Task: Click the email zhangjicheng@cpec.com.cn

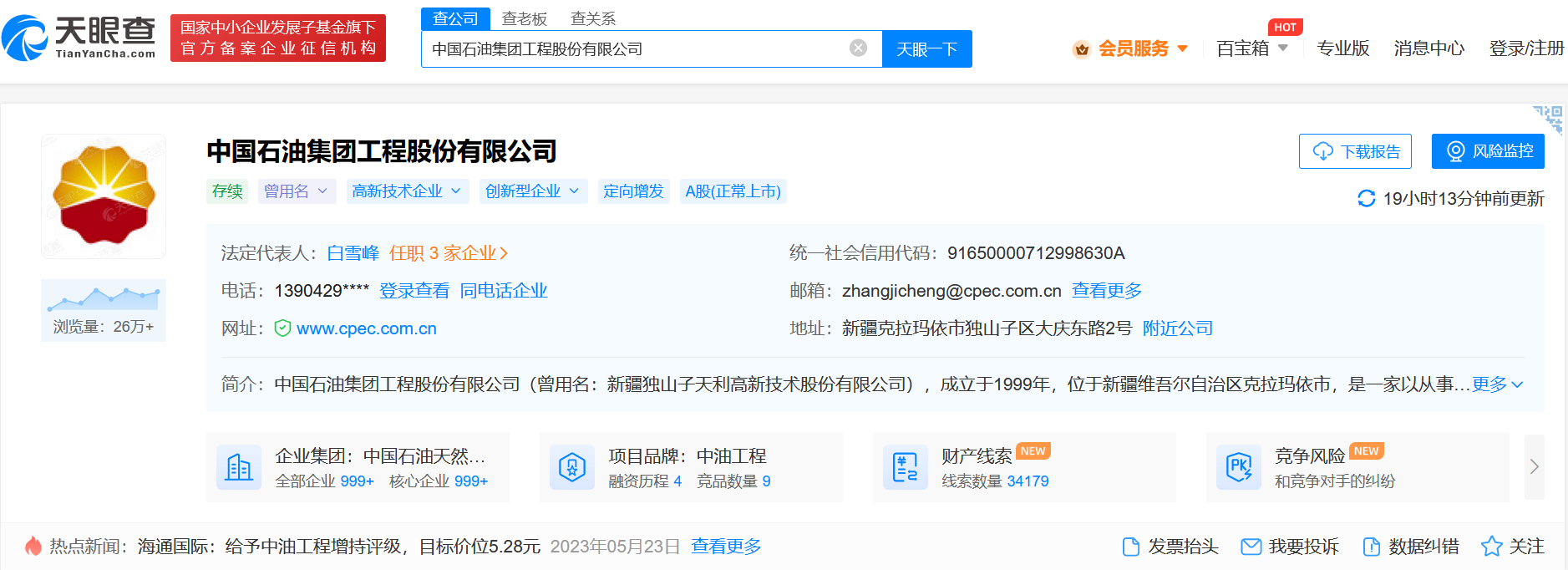Action: (951, 291)
